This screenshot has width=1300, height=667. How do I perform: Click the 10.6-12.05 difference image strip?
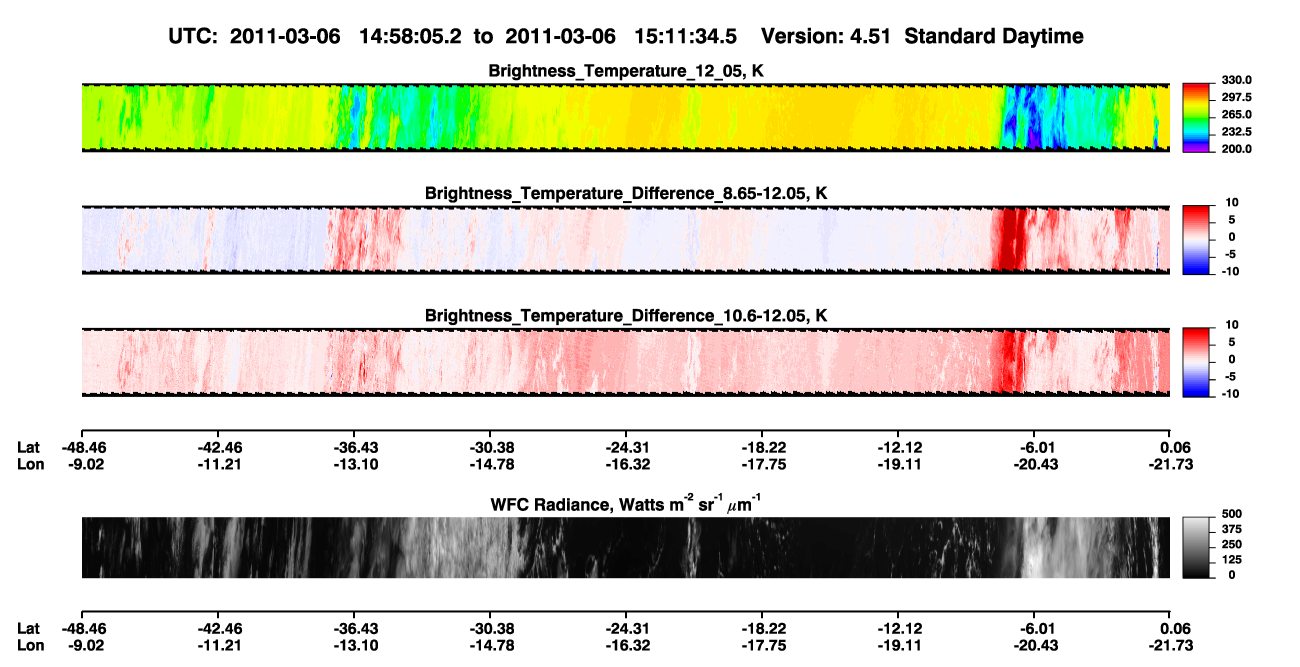[625, 362]
